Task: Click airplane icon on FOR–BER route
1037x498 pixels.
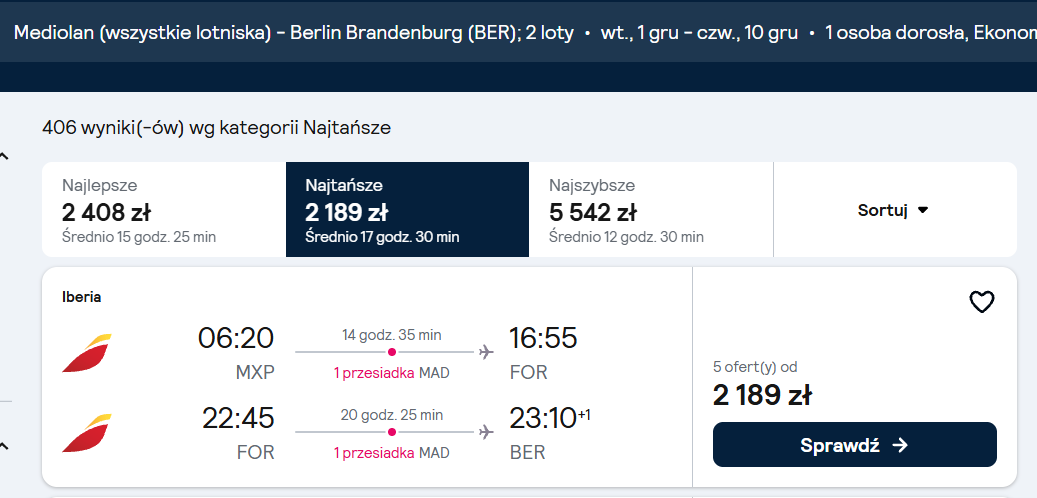Action: pyautogui.click(x=486, y=432)
